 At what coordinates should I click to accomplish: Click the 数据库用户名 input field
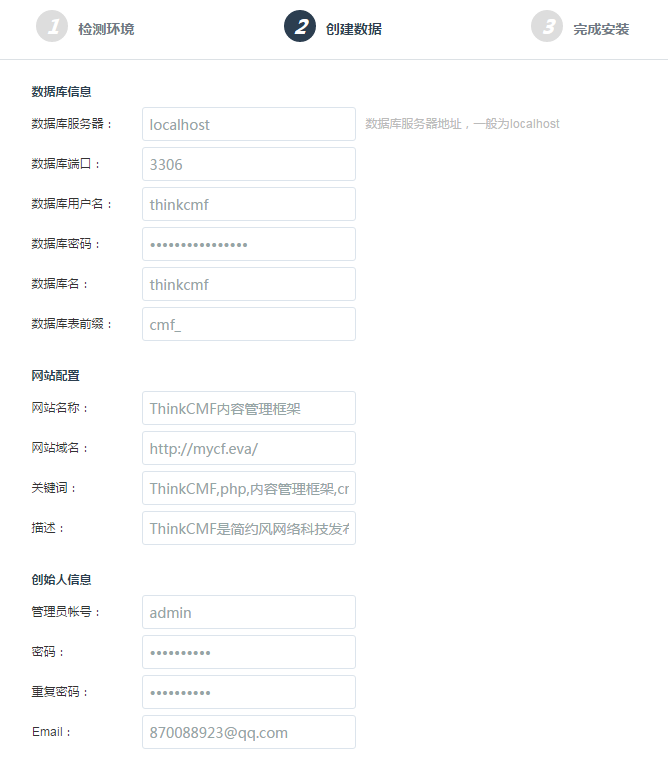(x=249, y=204)
